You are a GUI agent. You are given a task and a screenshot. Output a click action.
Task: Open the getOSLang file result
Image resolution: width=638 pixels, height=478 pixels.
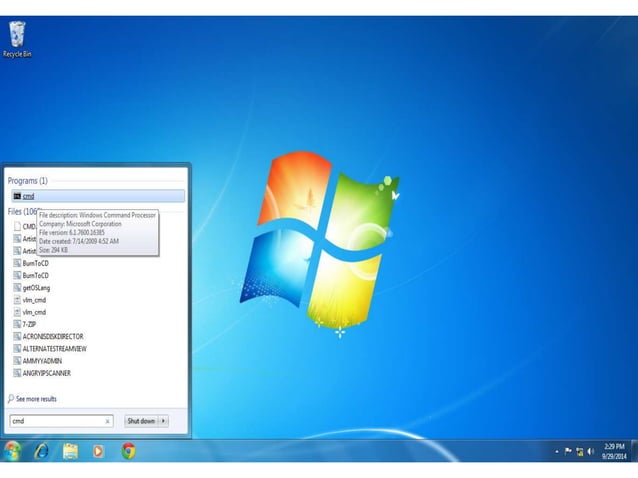(x=32, y=288)
